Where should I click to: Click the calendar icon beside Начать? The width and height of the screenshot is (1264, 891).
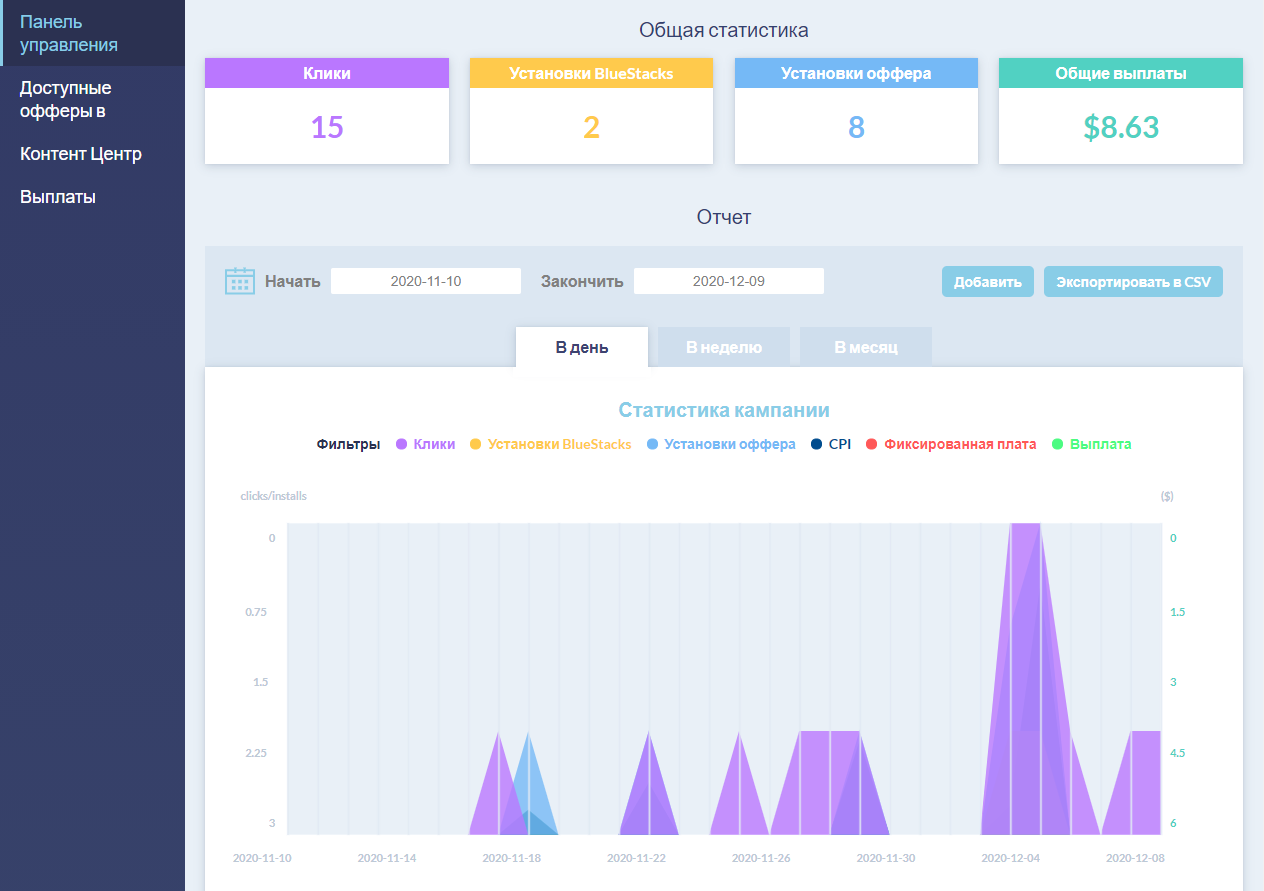[240, 281]
